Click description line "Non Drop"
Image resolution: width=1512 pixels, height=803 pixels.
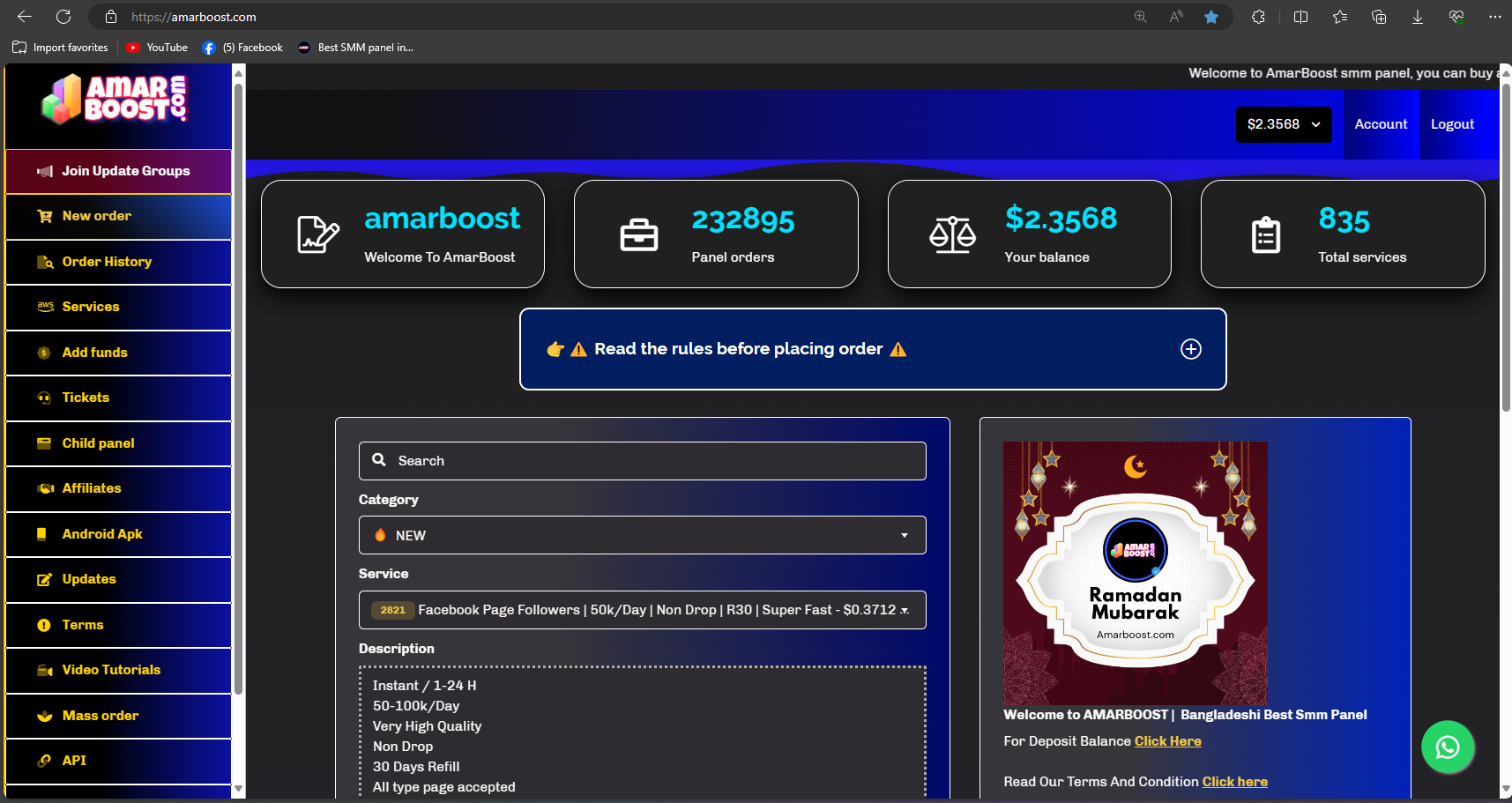[x=403, y=747]
